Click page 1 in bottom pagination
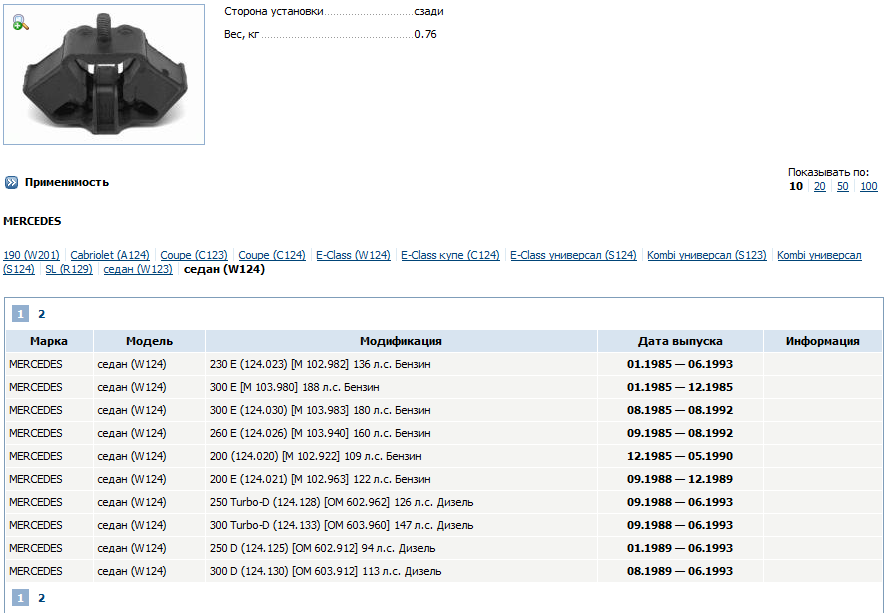This screenshot has width=887, height=613. [20, 598]
